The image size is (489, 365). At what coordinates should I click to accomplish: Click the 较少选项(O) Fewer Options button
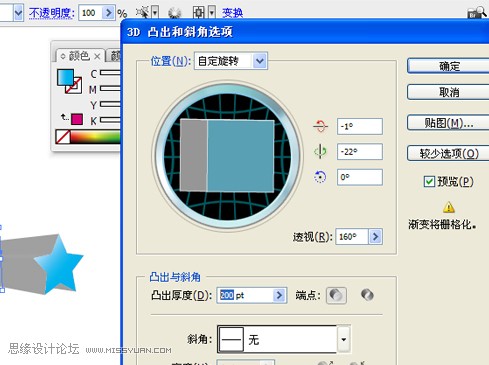pyautogui.click(x=448, y=153)
